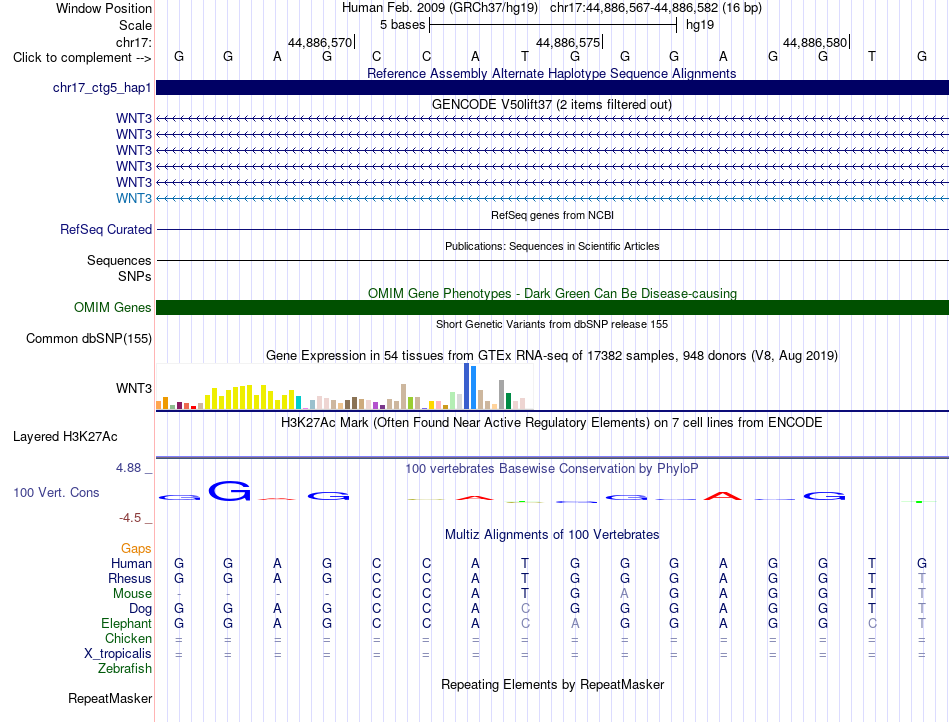950x722 pixels.
Task: Click the X_tropicalis species label
Action: (118, 654)
